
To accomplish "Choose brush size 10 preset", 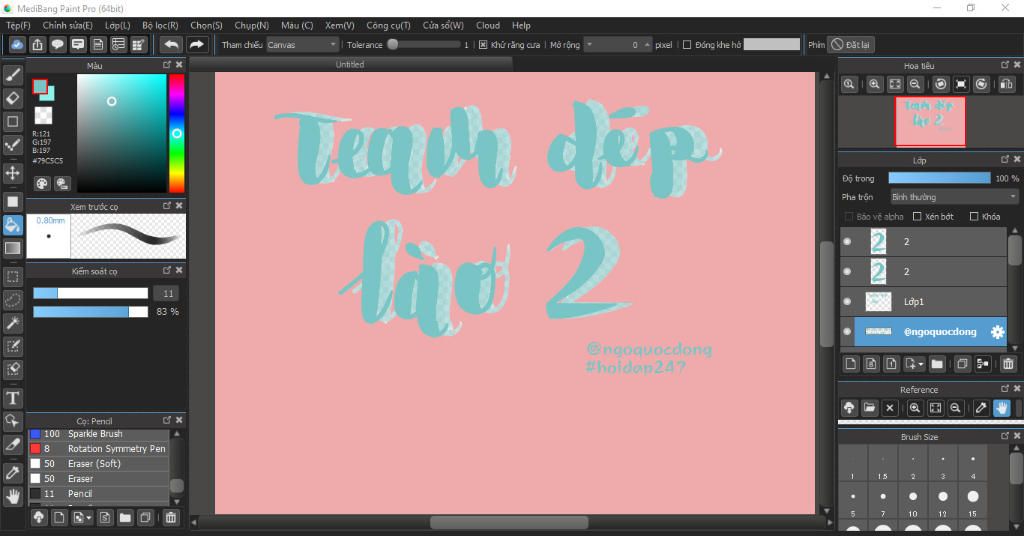I will [x=912, y=501].
